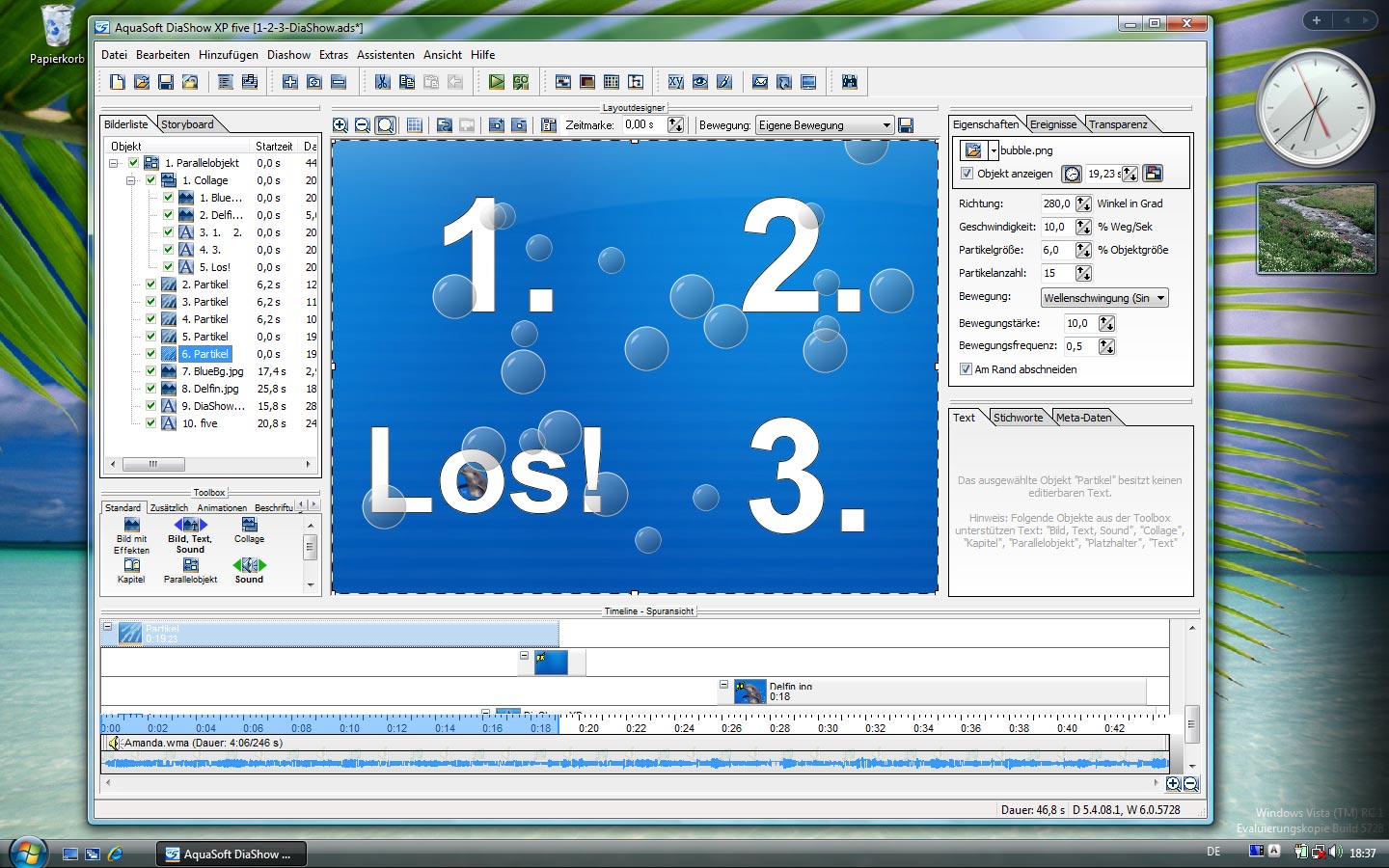The image size is (1389, 868).
Task: Click the scissors Cut icon in toolbar
Action: pos(382,82)
